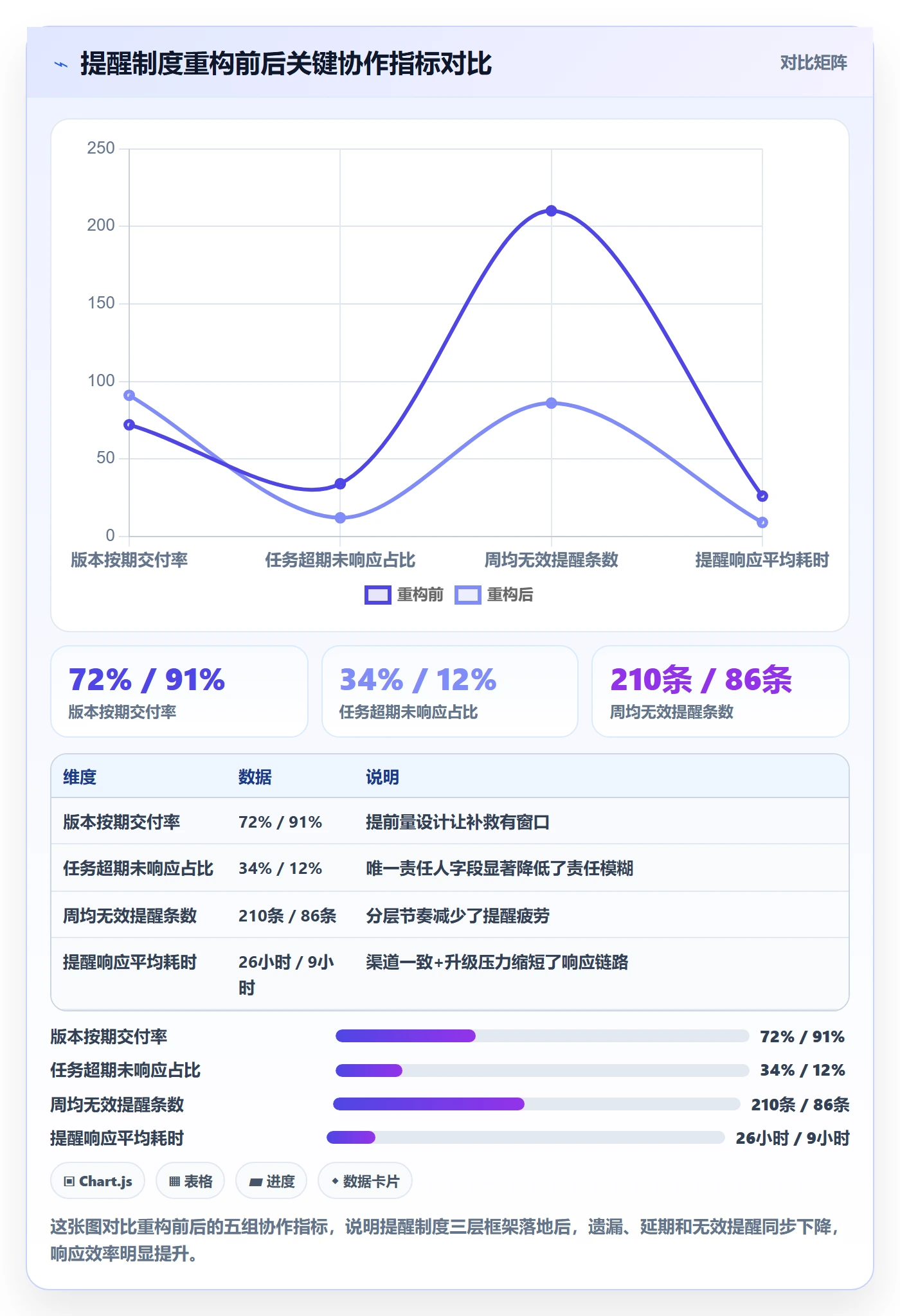Click the 任务超期未响应占比 progress bar
The height and width of the screenshot is (1316, 900).
coord(542,1071)
